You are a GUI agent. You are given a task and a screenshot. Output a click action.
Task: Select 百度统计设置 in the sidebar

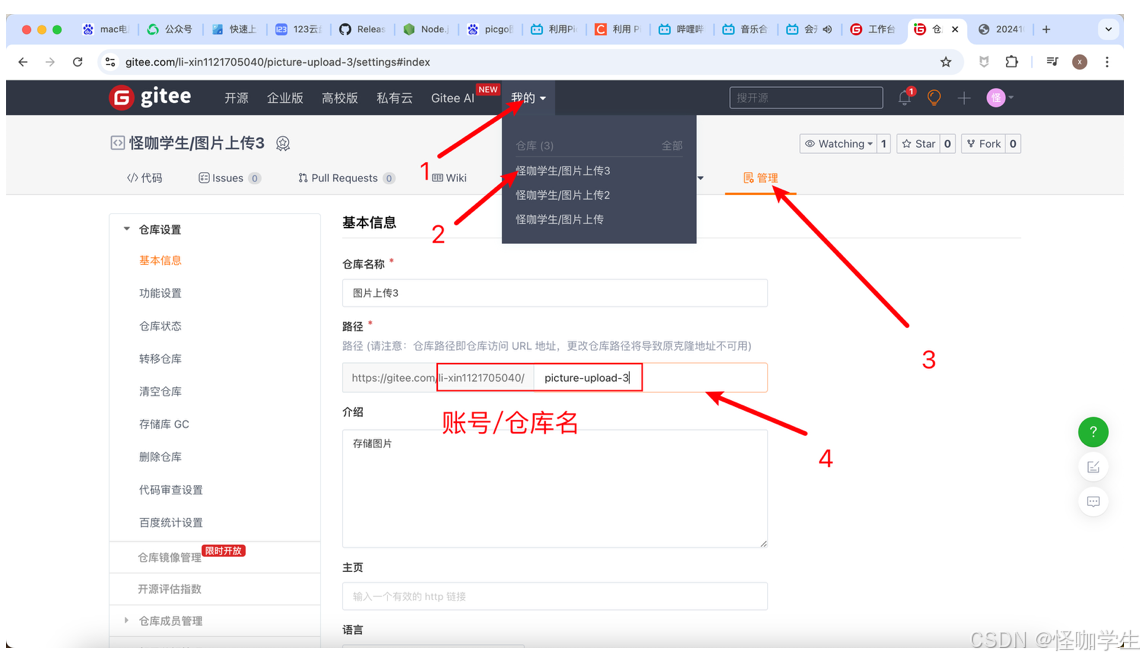pyautogui.click(x=171, y=522)
